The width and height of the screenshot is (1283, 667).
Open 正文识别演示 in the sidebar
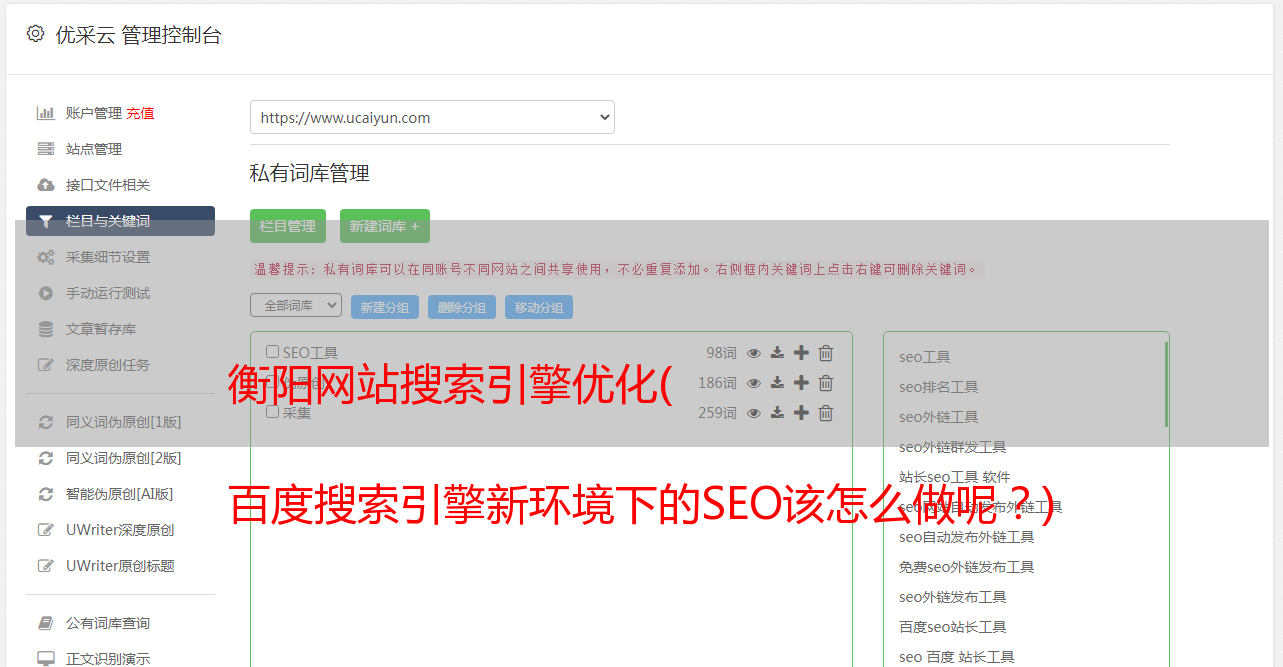click(108, 659)
